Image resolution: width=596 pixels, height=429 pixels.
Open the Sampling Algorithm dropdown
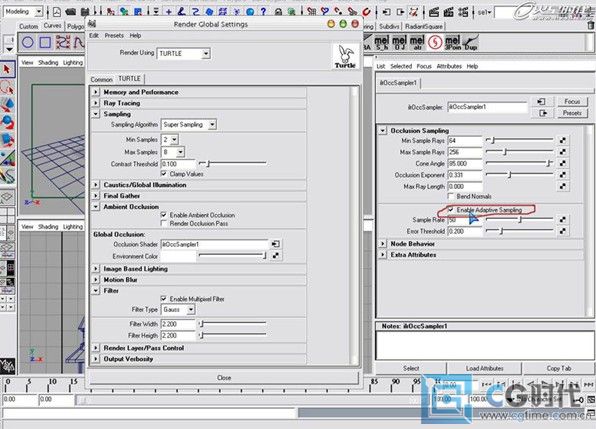(189, 124)
